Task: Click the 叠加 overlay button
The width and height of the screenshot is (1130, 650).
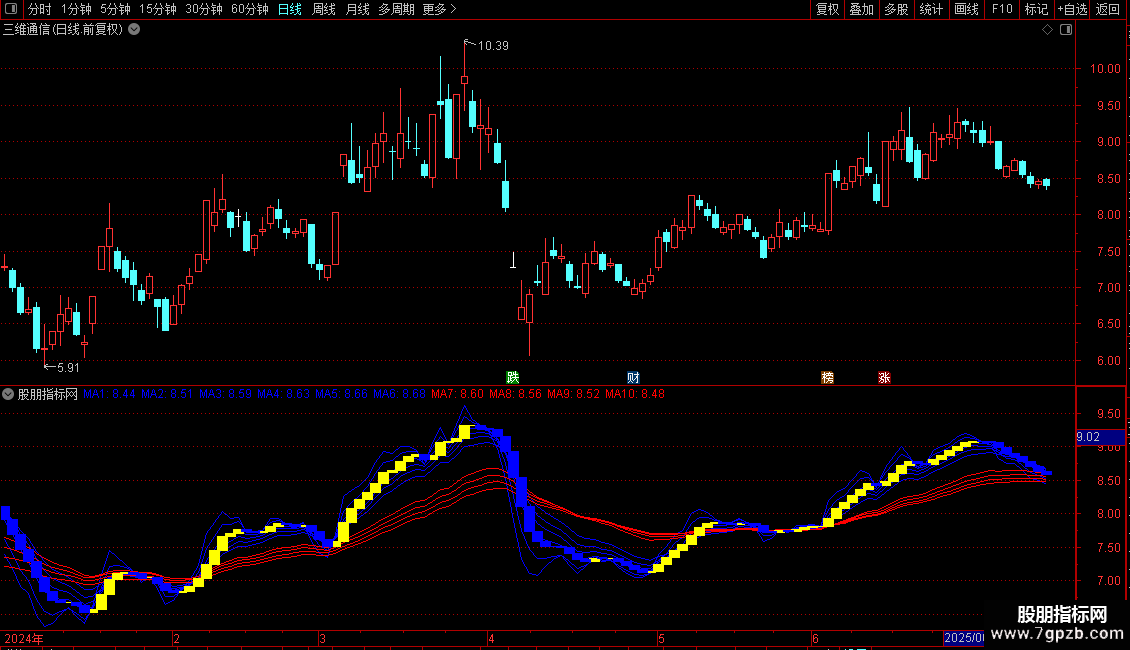Action: 861,9
